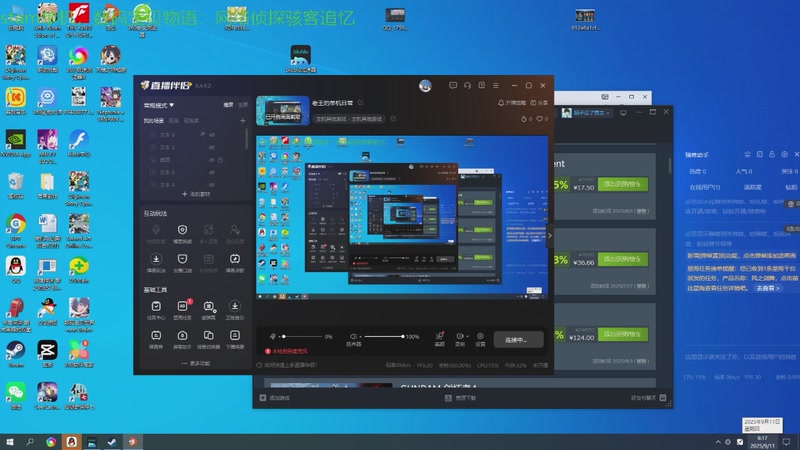Open the 常规模式 mode dropdown

(x=159, y=105)
